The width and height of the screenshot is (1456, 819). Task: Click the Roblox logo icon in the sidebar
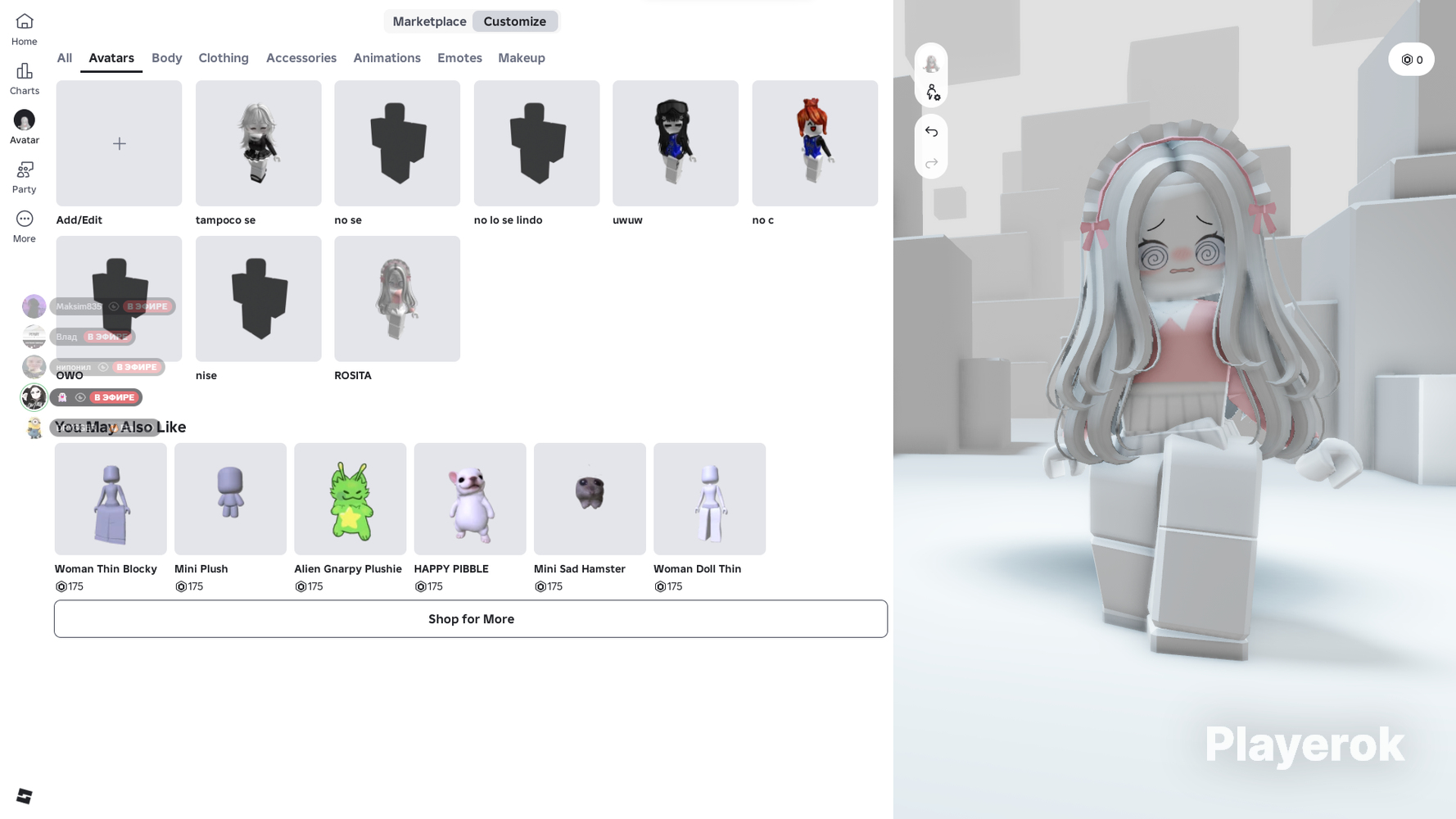tap(25, 796)
